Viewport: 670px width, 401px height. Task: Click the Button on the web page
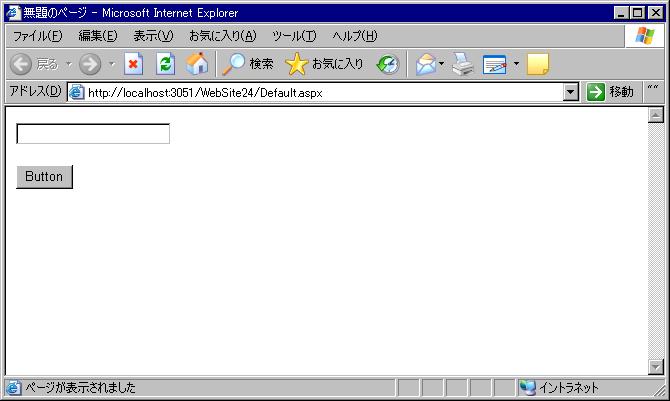coord(44,177)
